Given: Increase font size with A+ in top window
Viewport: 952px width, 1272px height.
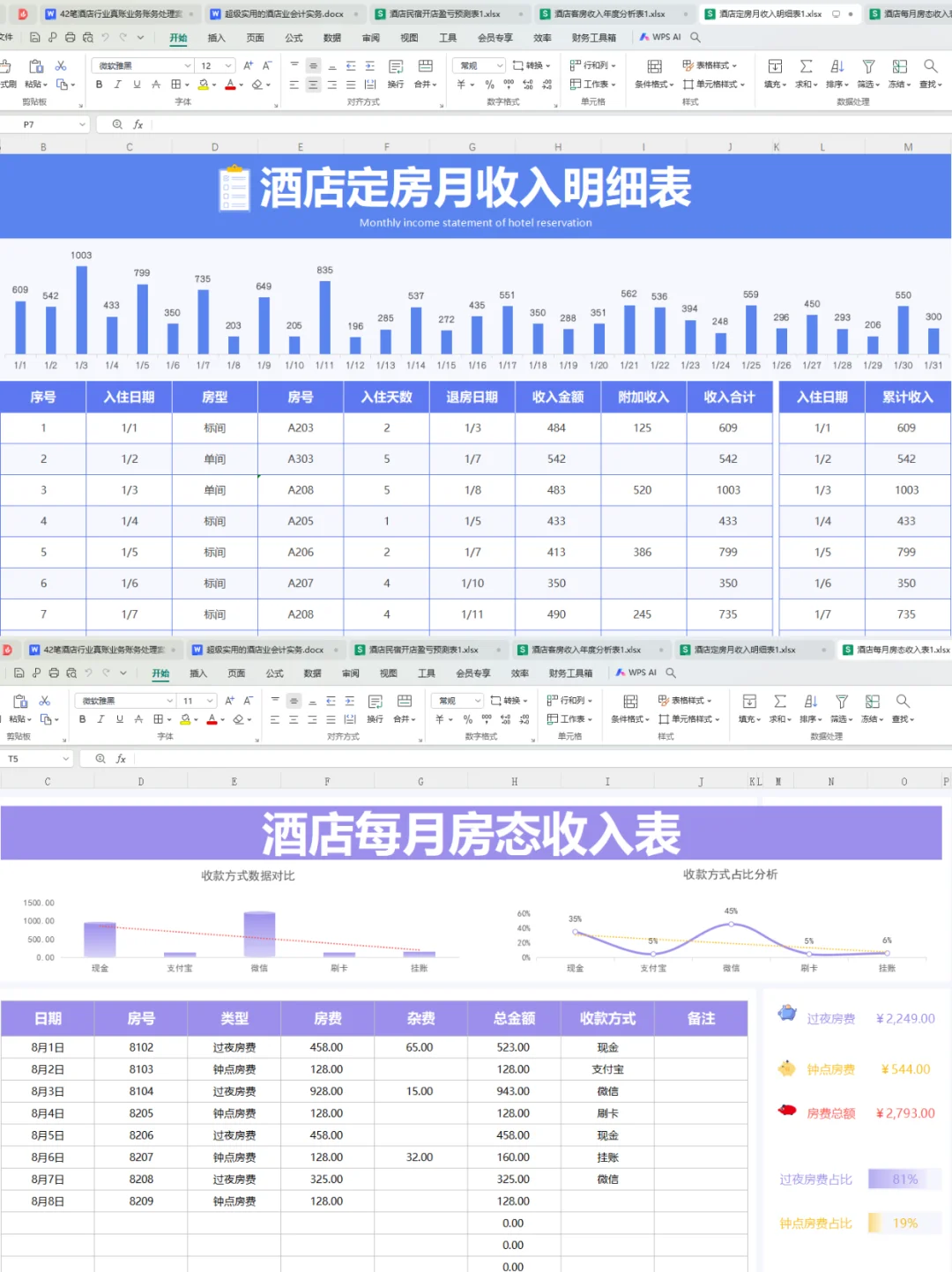Looking at the screenshot, I should (249, 66).
